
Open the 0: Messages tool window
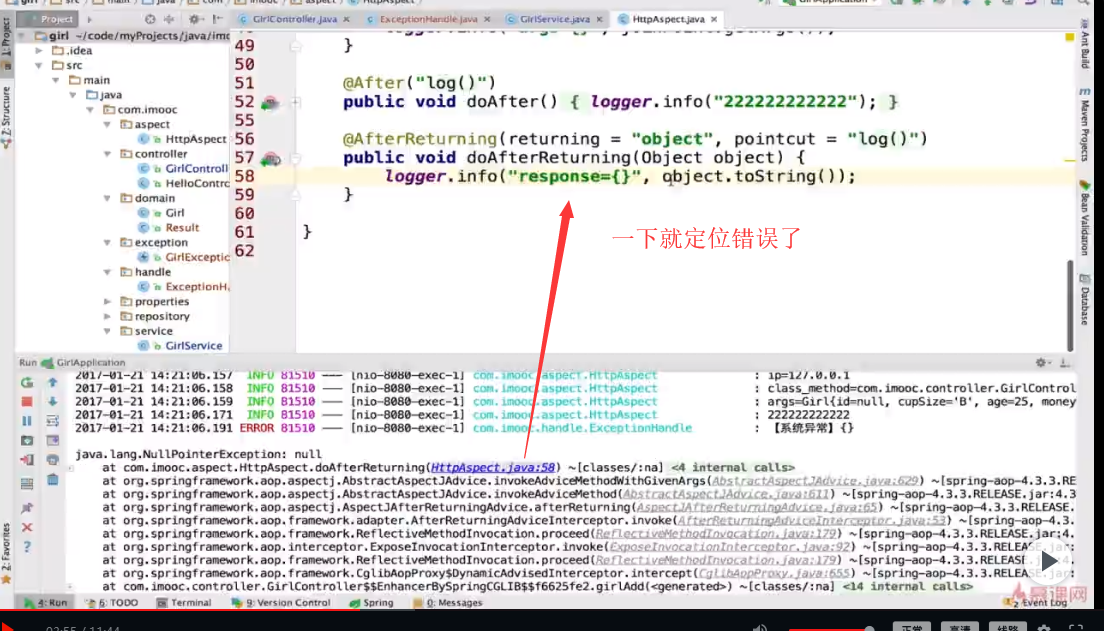tap(448, 603)
